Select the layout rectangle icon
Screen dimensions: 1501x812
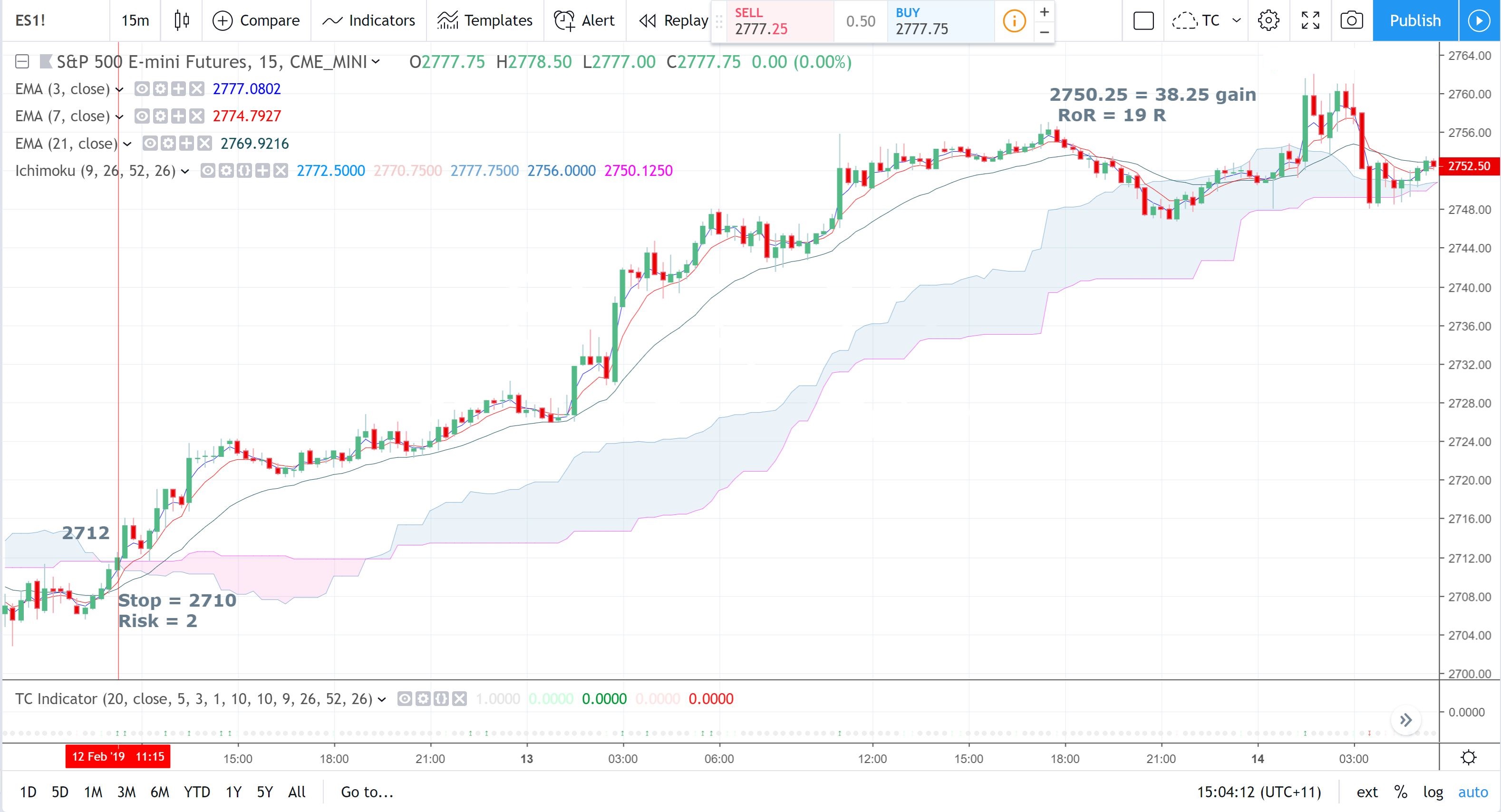pyautogui.click(x=1143, y=20)
